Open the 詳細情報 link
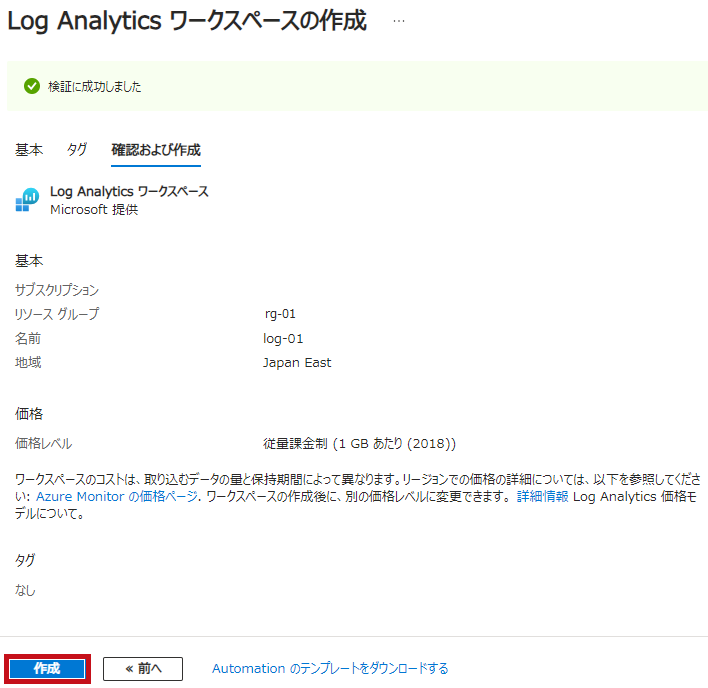 542,496
